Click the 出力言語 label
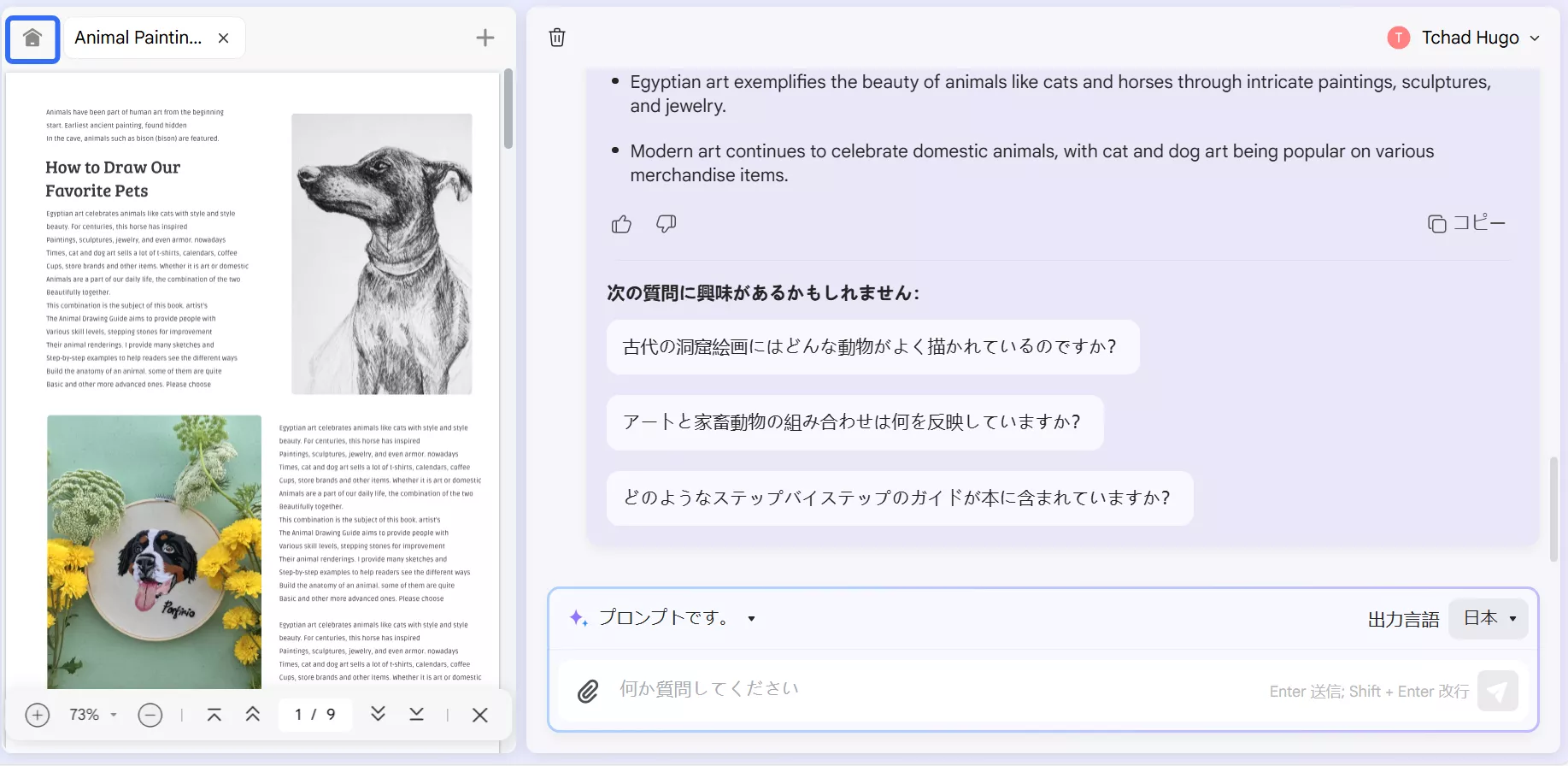Viewport: 1568px width, 766px height. click(x=1404, y=620)
